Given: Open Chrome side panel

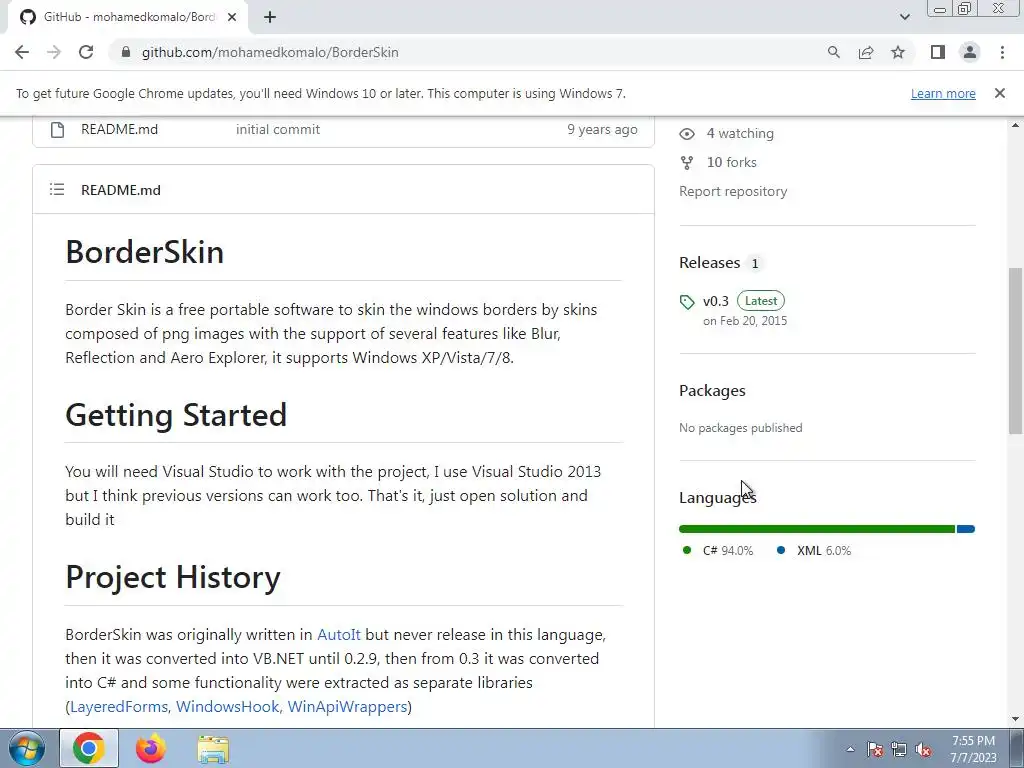Looking at the screenshot, I should tap(938, 52).
